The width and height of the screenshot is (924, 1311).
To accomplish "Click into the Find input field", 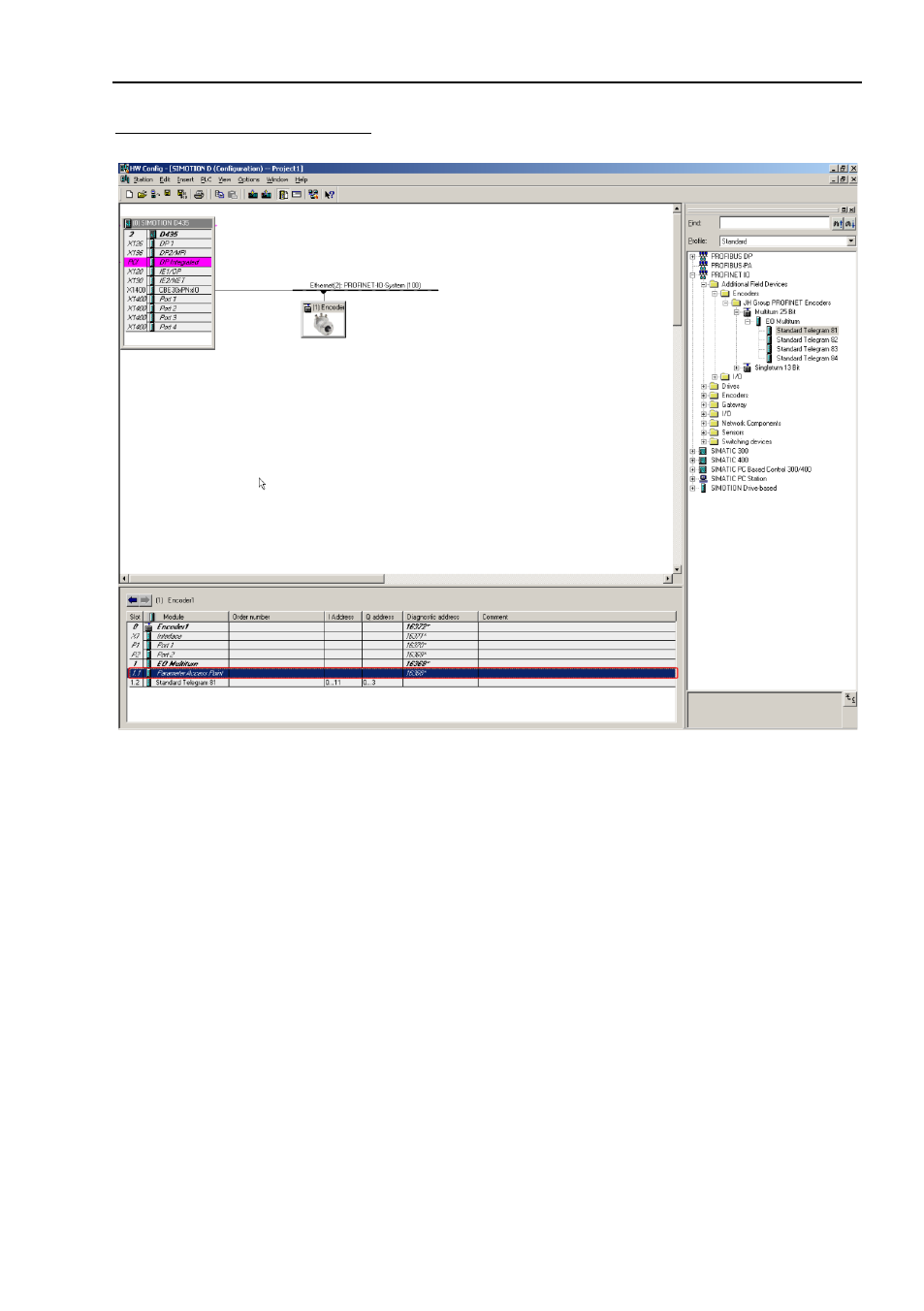I will point(774,223).
